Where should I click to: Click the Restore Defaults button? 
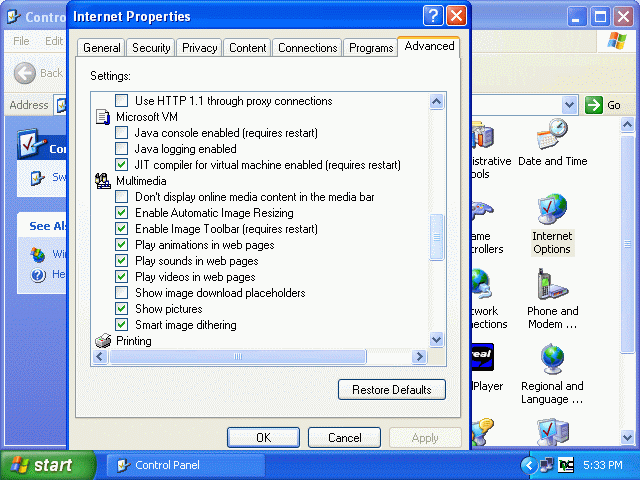coord(392,390)
